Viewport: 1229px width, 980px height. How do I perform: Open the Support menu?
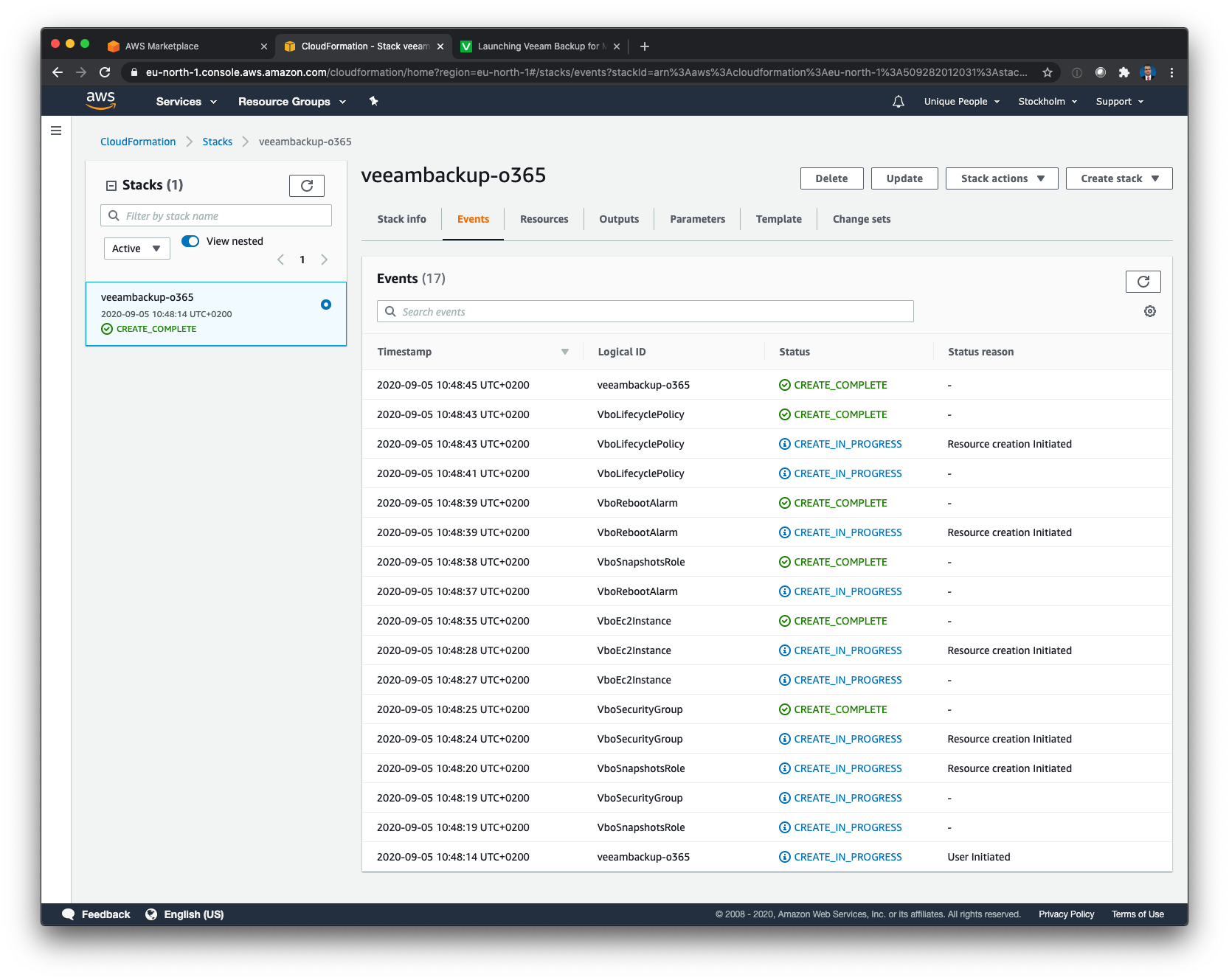click(1119, 102)
